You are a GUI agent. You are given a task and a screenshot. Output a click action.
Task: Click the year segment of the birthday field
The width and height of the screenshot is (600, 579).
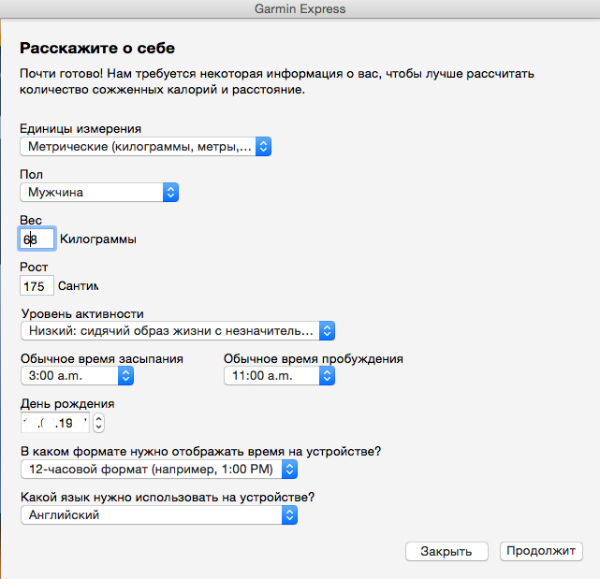[76, 423]
